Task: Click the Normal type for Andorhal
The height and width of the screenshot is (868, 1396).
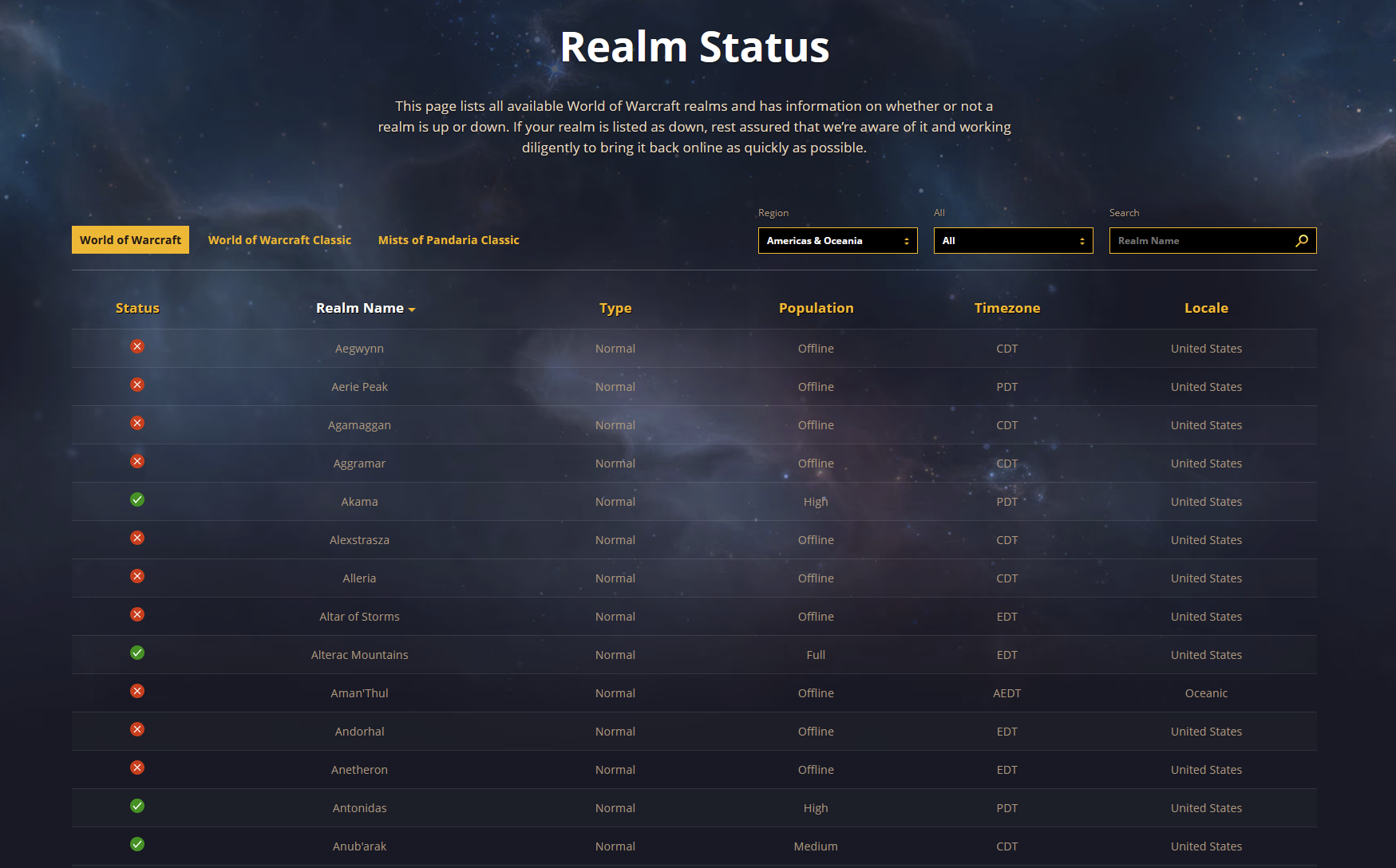Action: 615,732
